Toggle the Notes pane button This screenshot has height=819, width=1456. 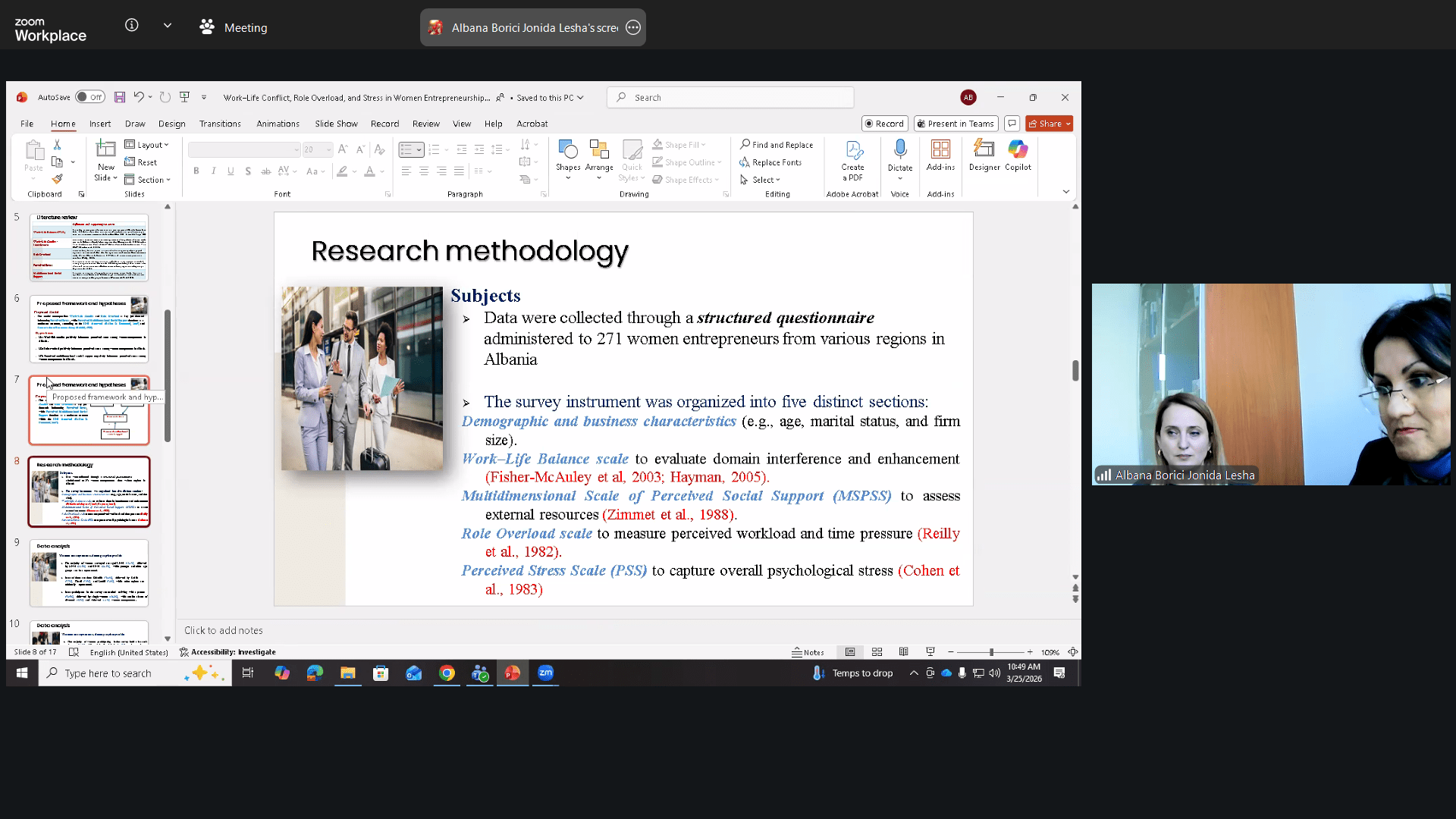coord(808,652)
